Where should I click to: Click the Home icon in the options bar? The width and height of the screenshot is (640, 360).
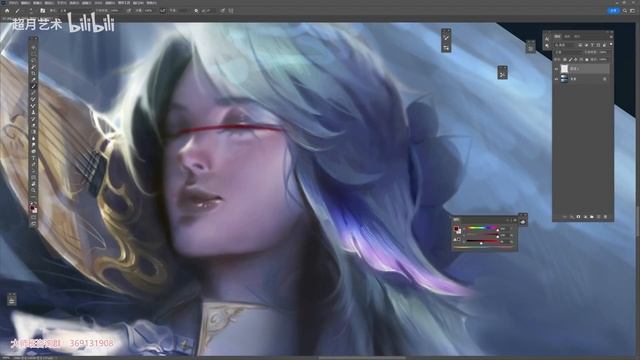tap(7, 11)
